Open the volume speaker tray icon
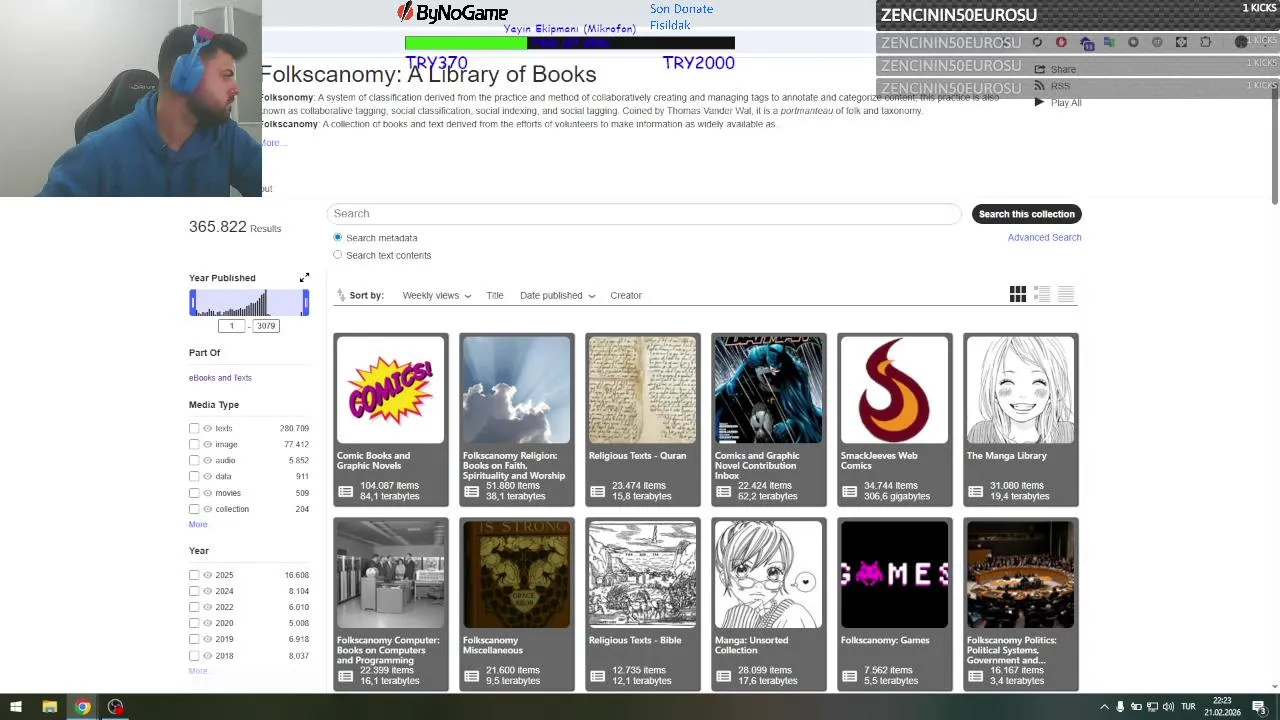Image resolution: width=1280 pixels, height=720 pixels. (x=1168, y=707)
